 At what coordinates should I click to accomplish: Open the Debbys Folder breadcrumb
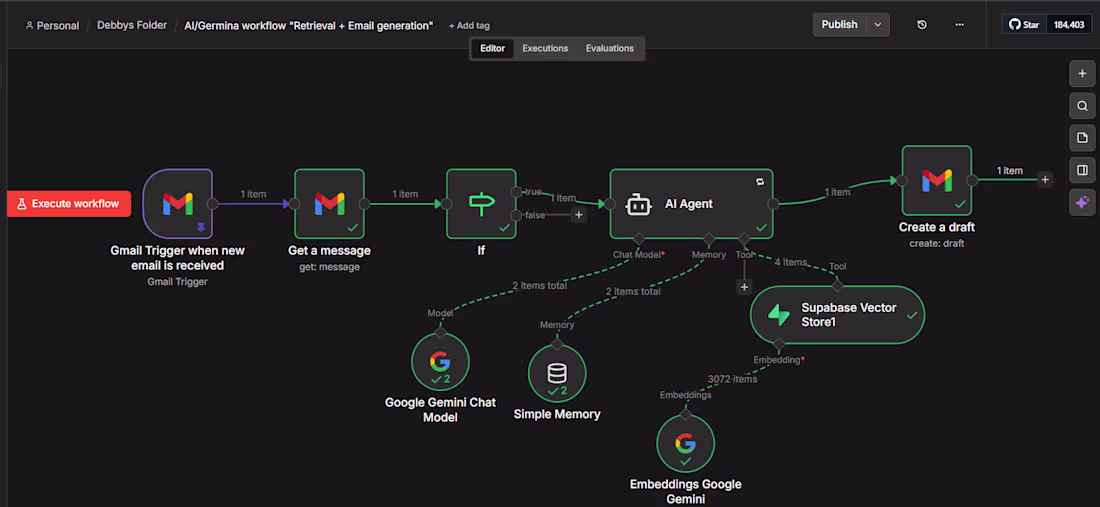point(132,25)
